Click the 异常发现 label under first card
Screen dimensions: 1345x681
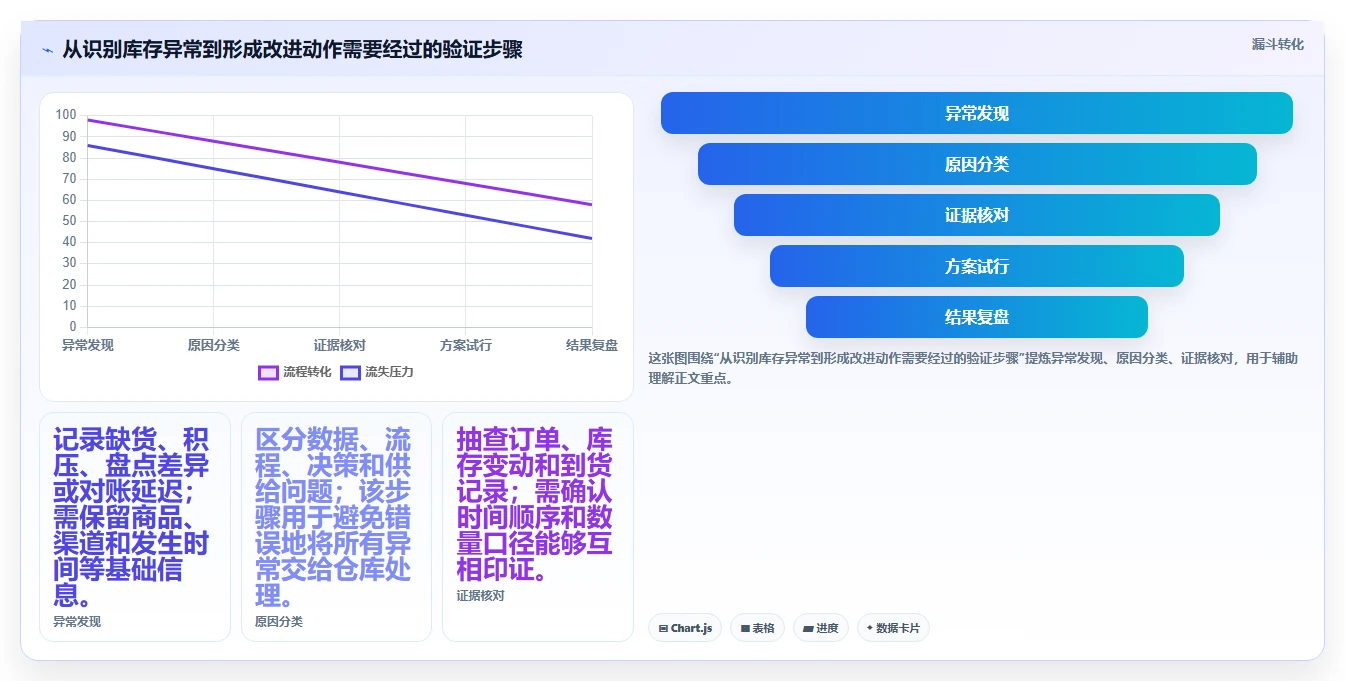click(x=77, y=621)
